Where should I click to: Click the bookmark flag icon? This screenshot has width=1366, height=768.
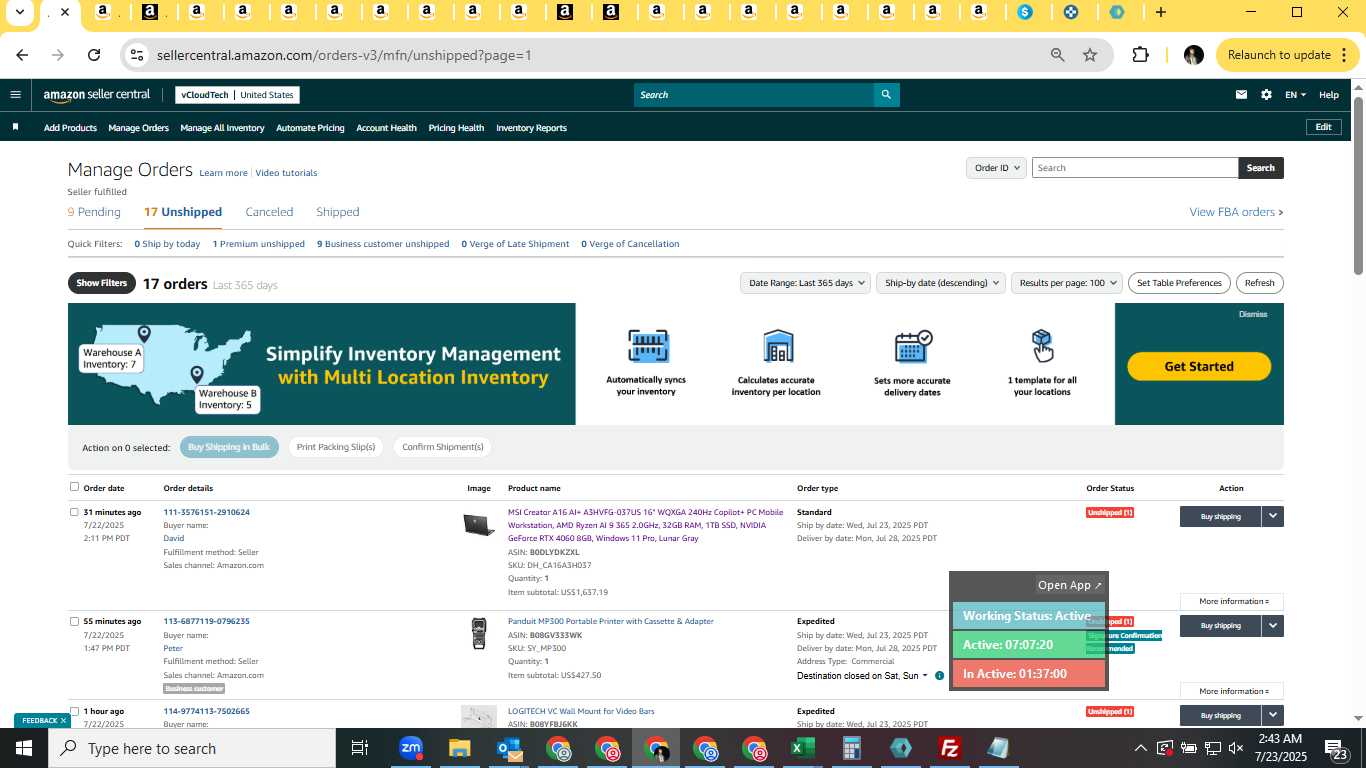tap(15, 127)
